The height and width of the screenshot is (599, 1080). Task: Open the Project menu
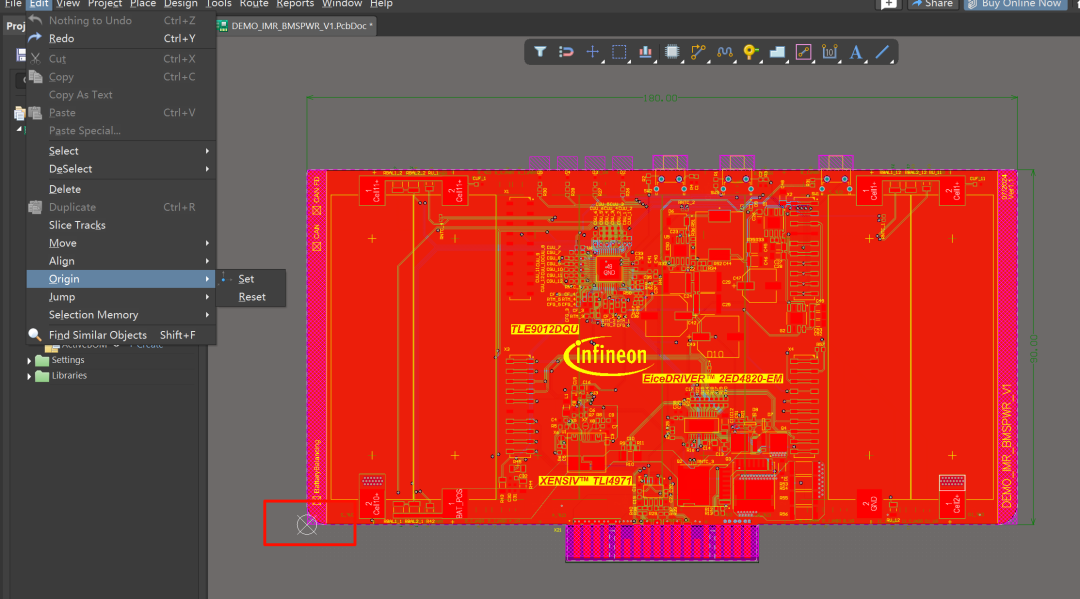coord(105,3)
